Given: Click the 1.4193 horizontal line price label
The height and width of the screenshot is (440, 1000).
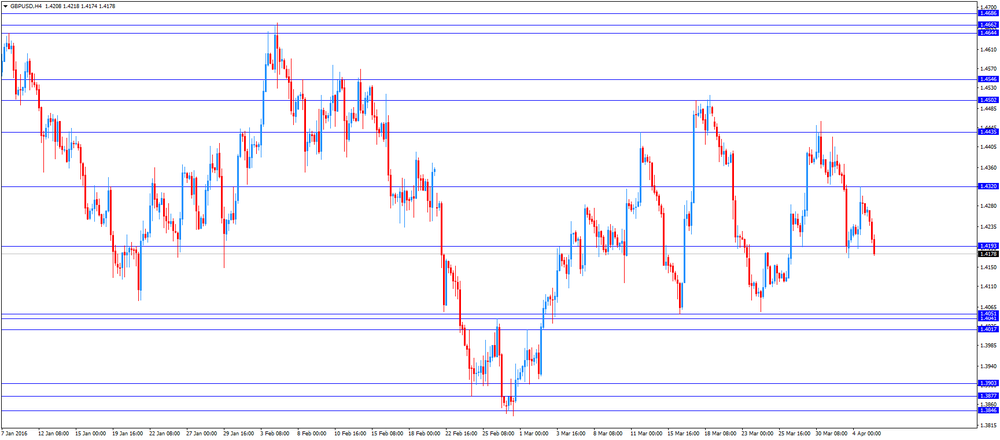Looking at the screenshot, I should coord(988,246).
